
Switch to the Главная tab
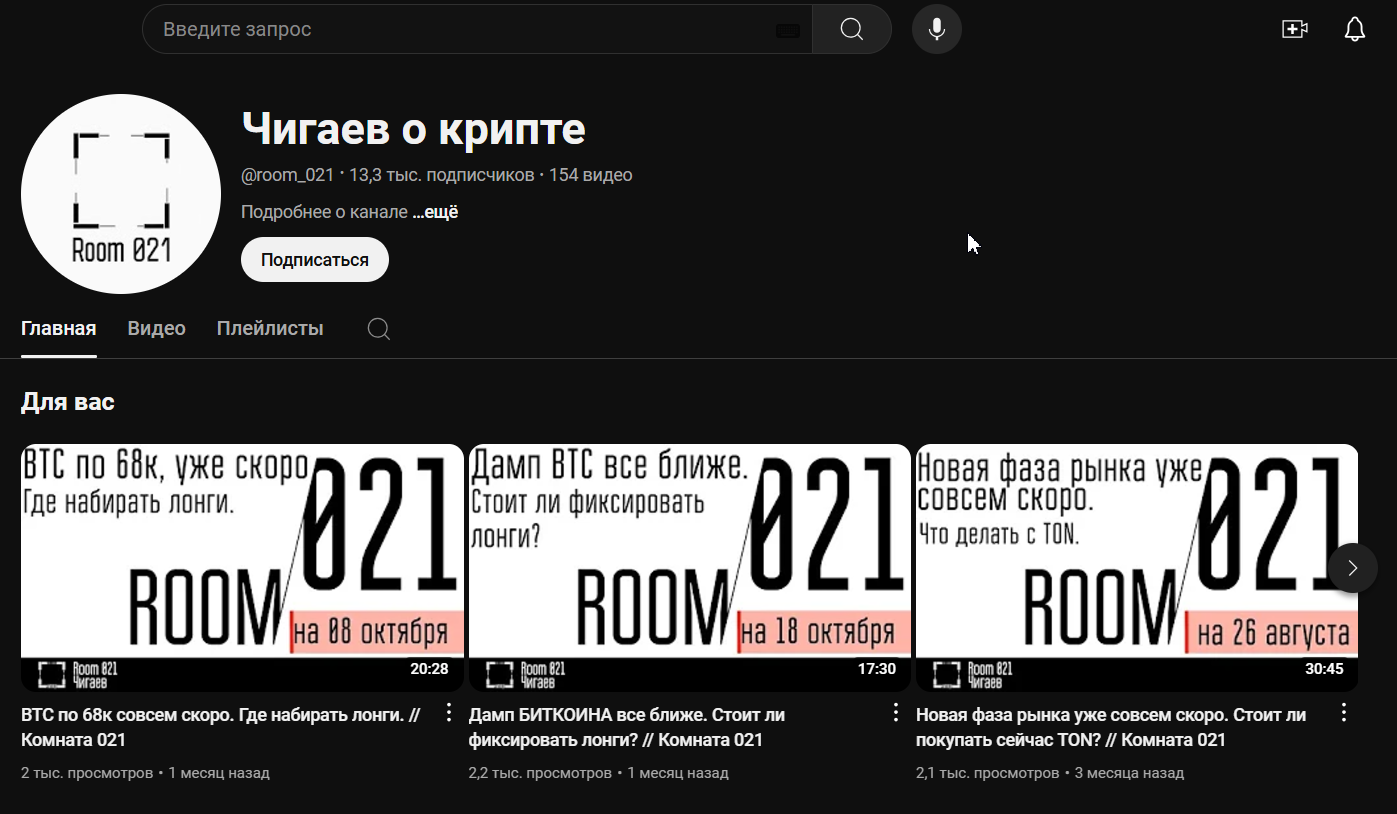point(59,328)
